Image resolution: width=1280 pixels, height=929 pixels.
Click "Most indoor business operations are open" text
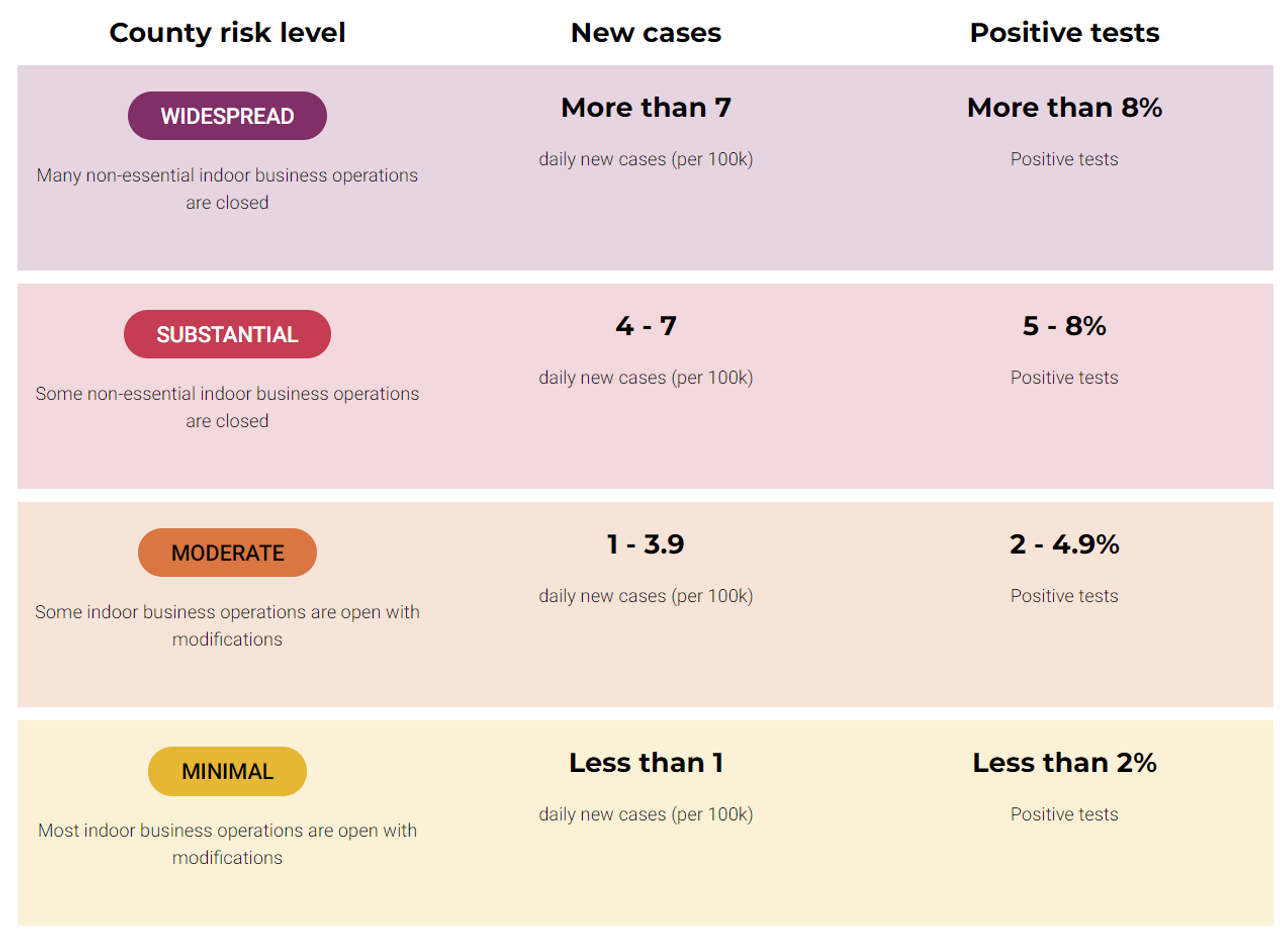pyautogui.click(x=227, y=831)
